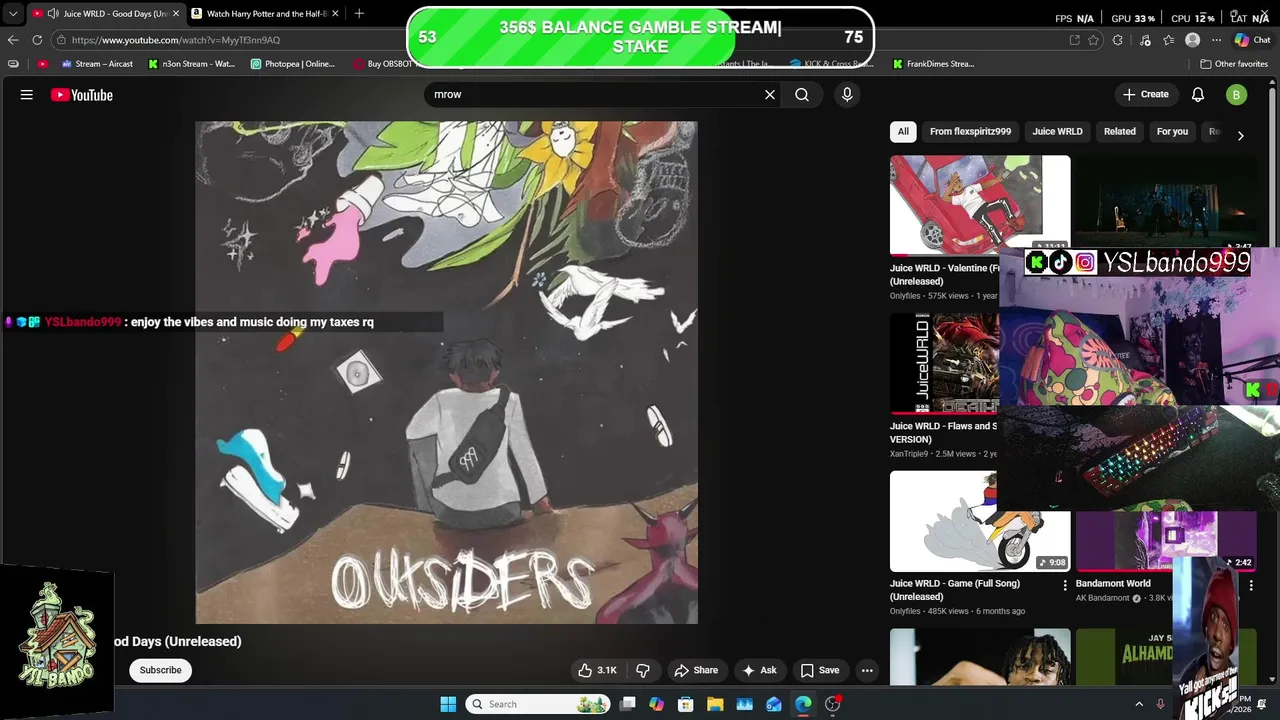Screen dimensions: 1280x720
Task: Open the YouTube bookmark icon in favorites bar
Action: tap(42, 64)
